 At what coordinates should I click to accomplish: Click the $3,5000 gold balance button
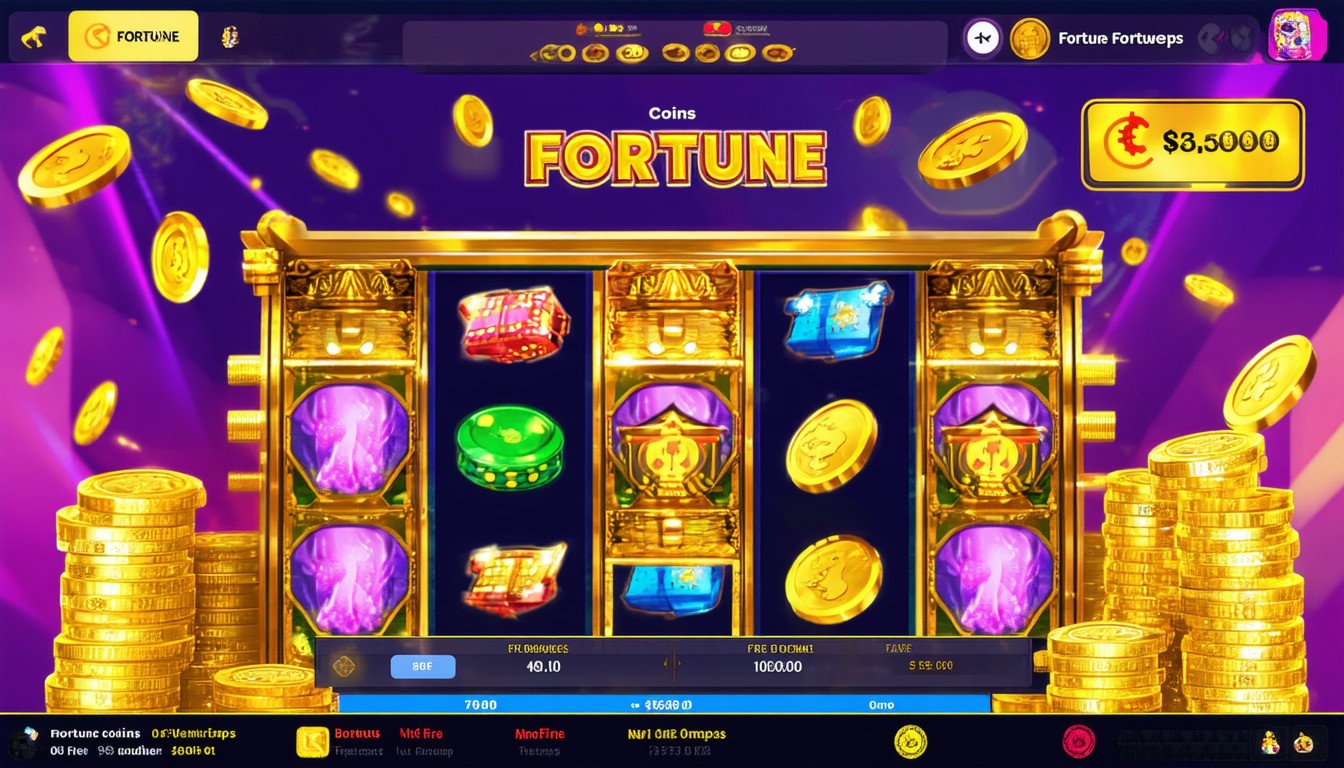tap(1192, 144)
